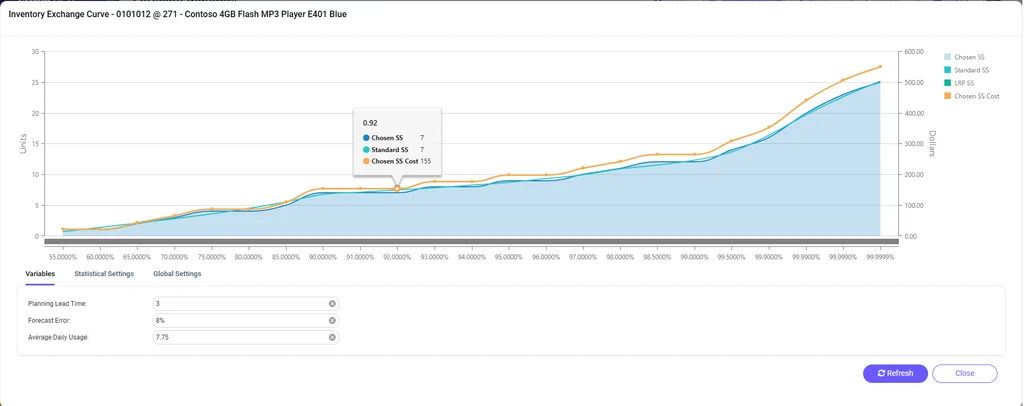Click the 65.0000% axis label

click(x=137, y=257)
